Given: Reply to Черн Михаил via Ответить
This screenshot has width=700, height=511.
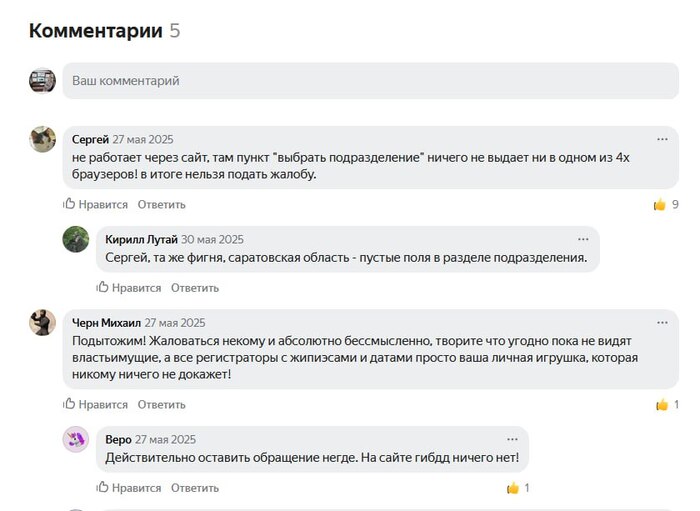Looking at the screenshot, I should point(161,405).
